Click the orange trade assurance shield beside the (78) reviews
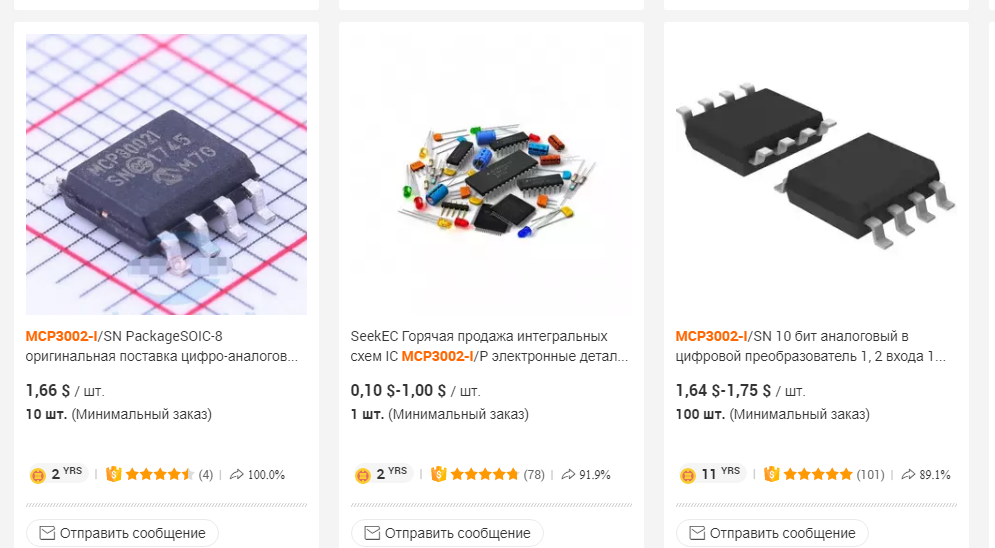 pos(438,474)
